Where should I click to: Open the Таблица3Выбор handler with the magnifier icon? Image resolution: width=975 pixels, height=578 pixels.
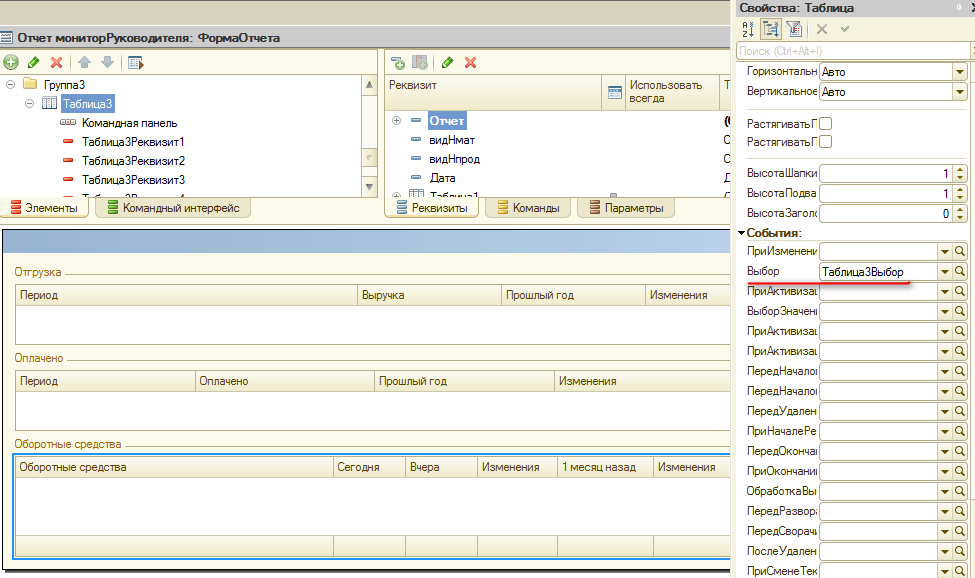coord(960,272)
